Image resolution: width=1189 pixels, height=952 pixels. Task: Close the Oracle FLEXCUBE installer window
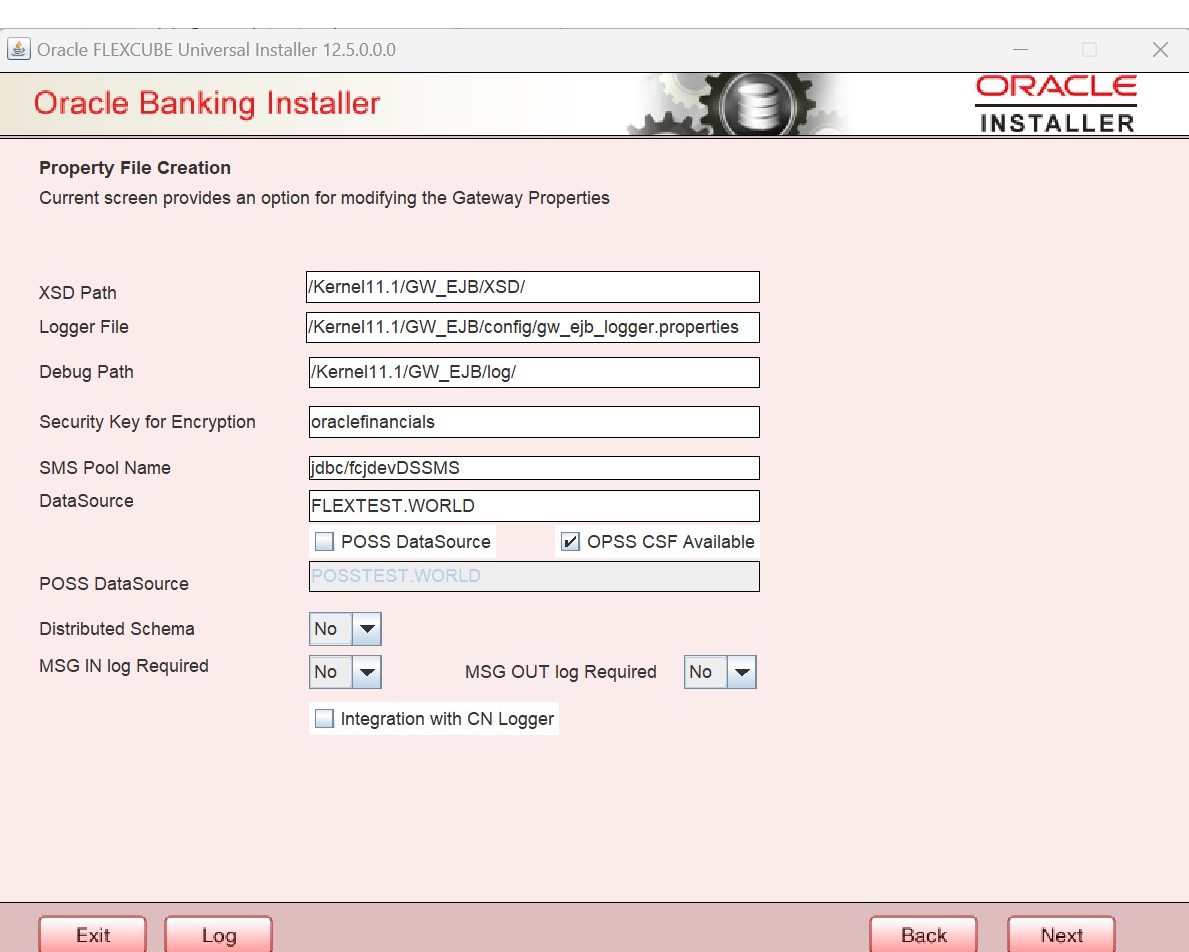[x=1160, y=49]
